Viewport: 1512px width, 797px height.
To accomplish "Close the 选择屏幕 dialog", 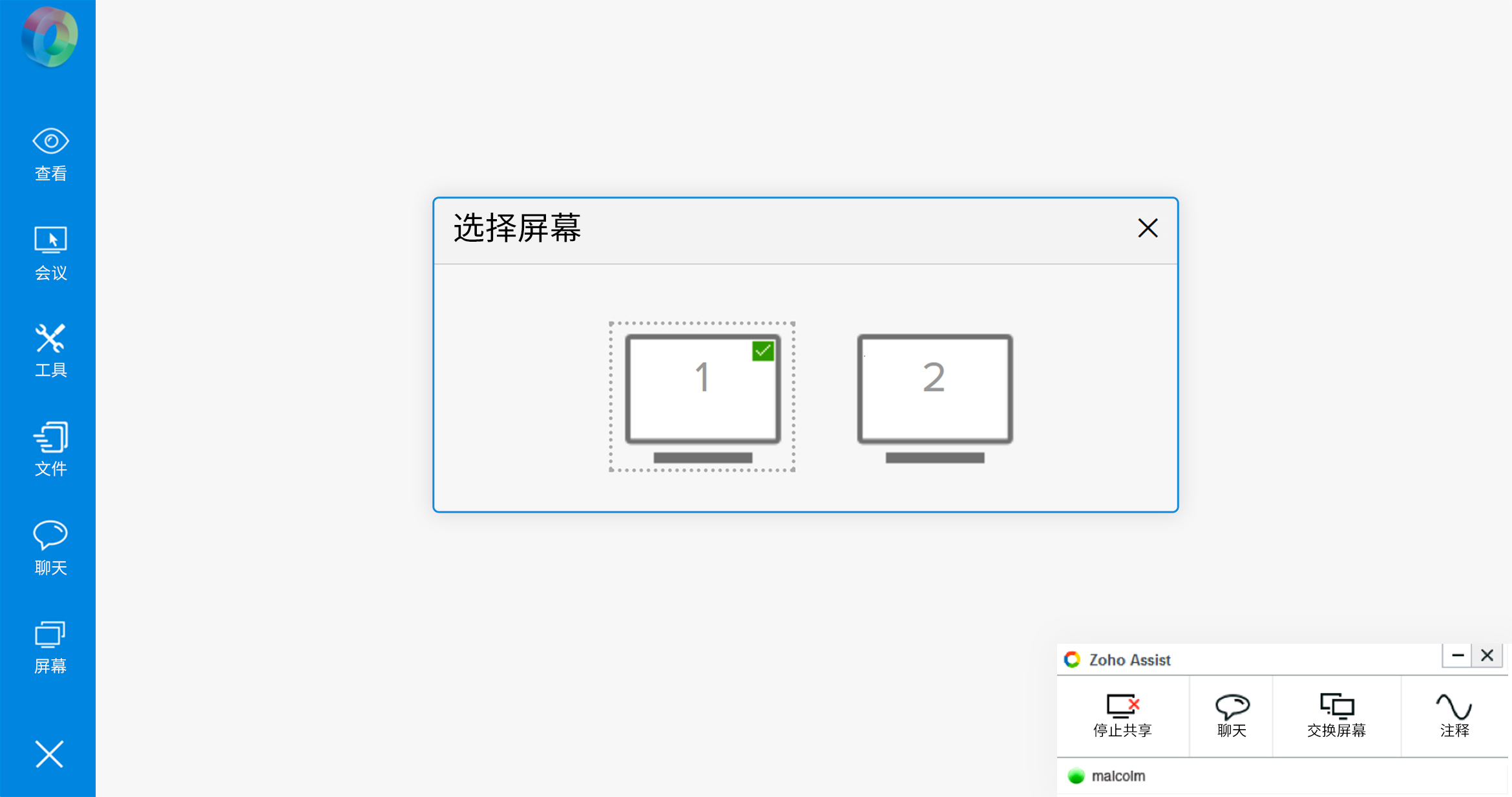I will point(1148,228).
